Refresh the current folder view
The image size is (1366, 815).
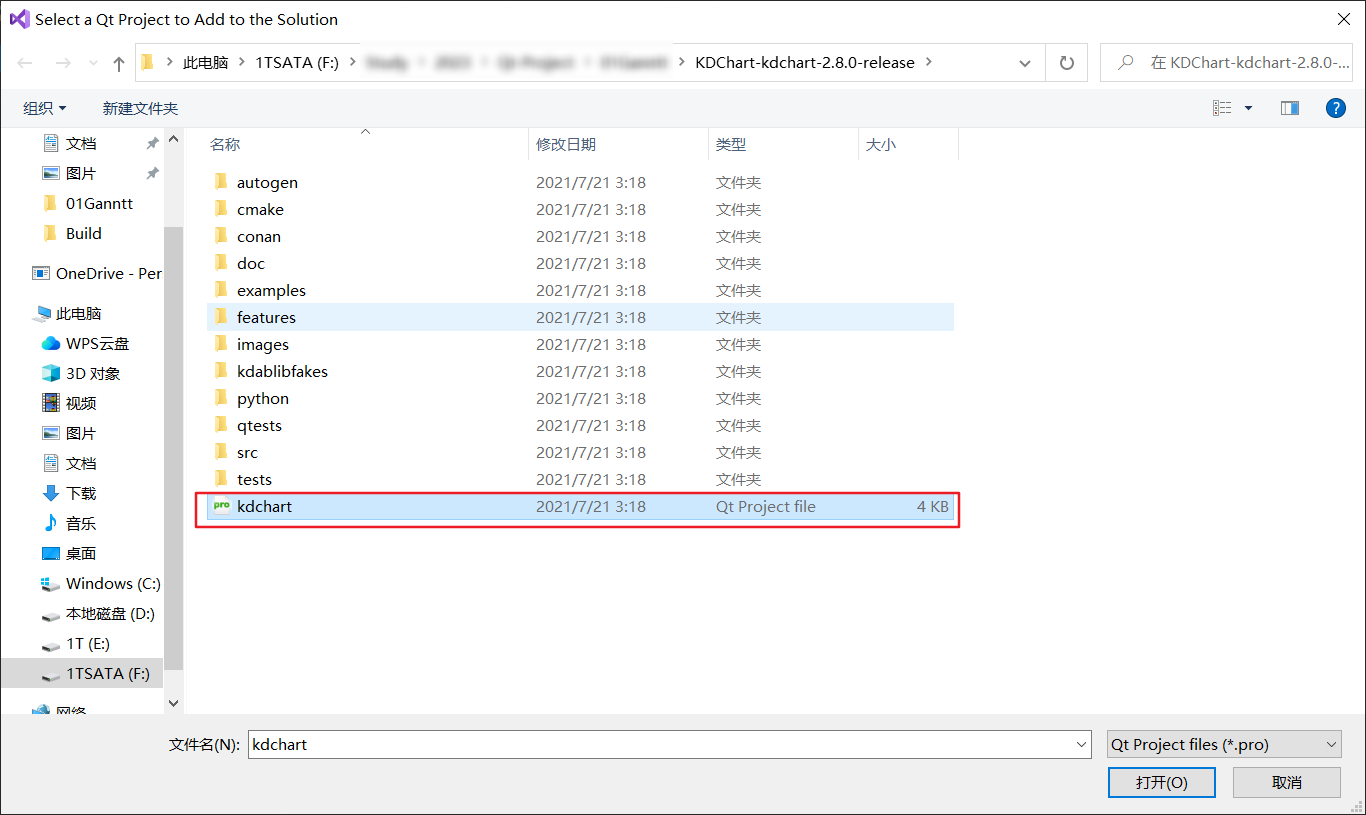coord(1067,63)
